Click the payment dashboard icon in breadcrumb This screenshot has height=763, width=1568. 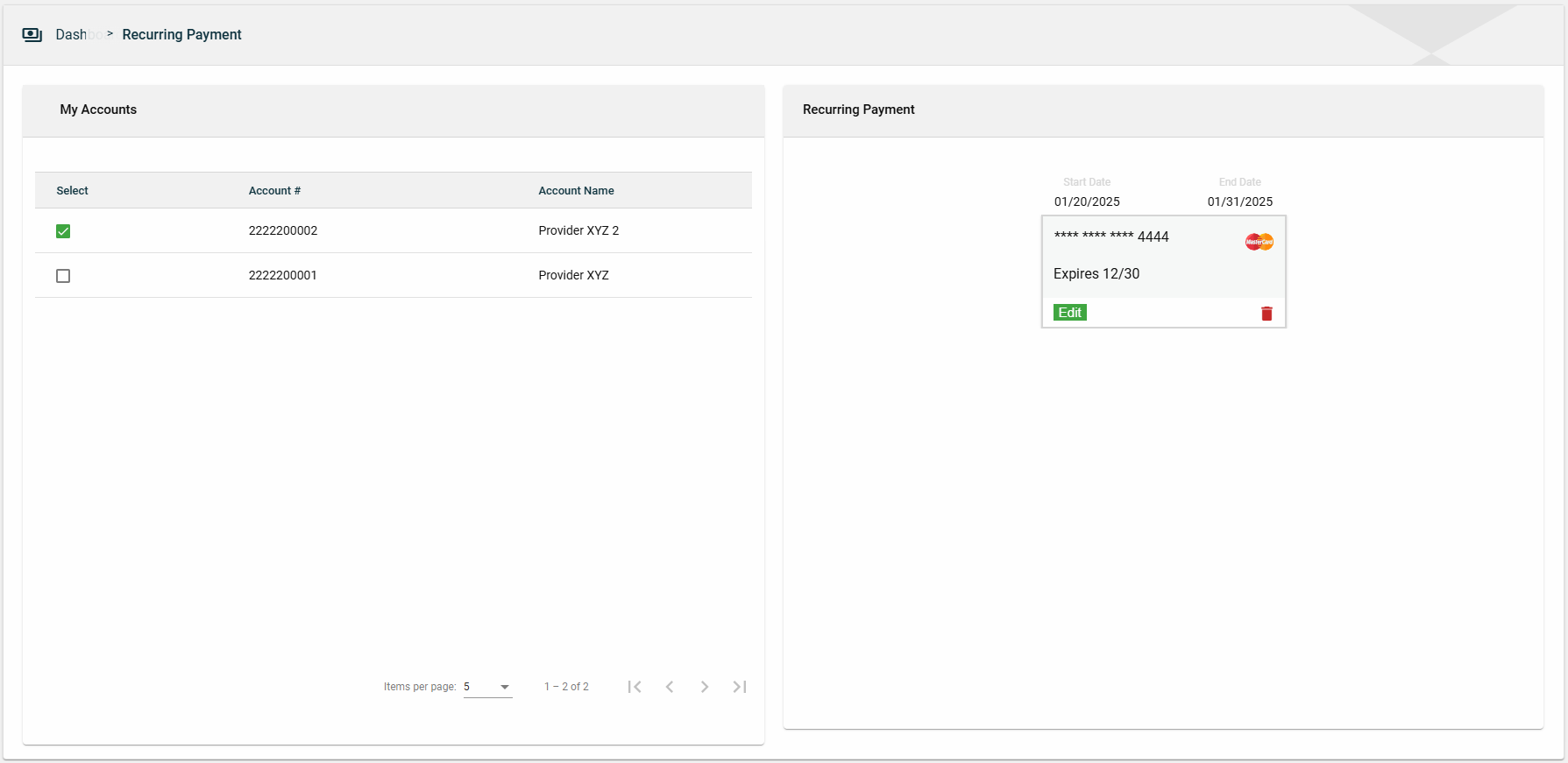pyautogui.click(x=32, y=35)
